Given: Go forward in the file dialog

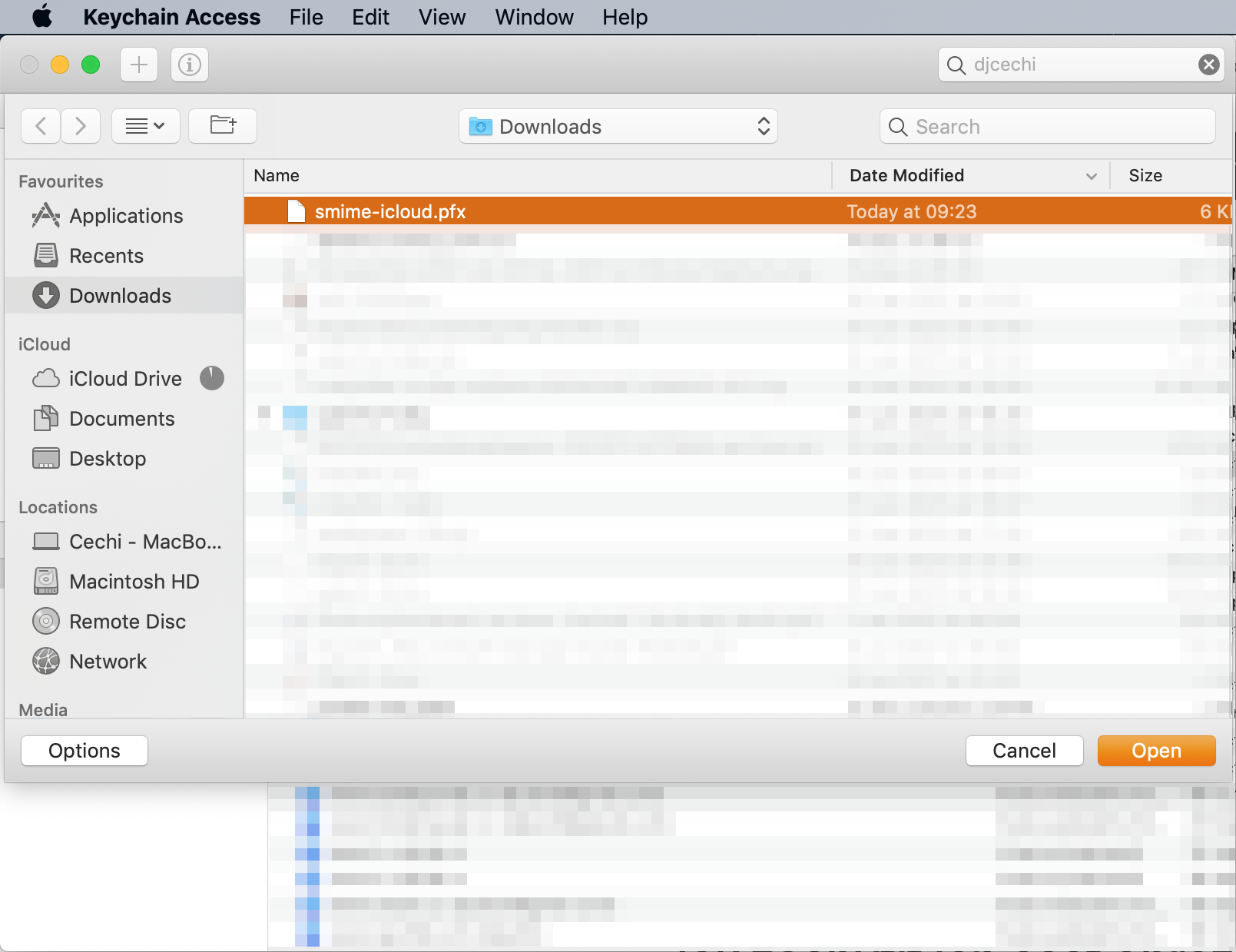Looking at the screenshot, I should [81, 126].
